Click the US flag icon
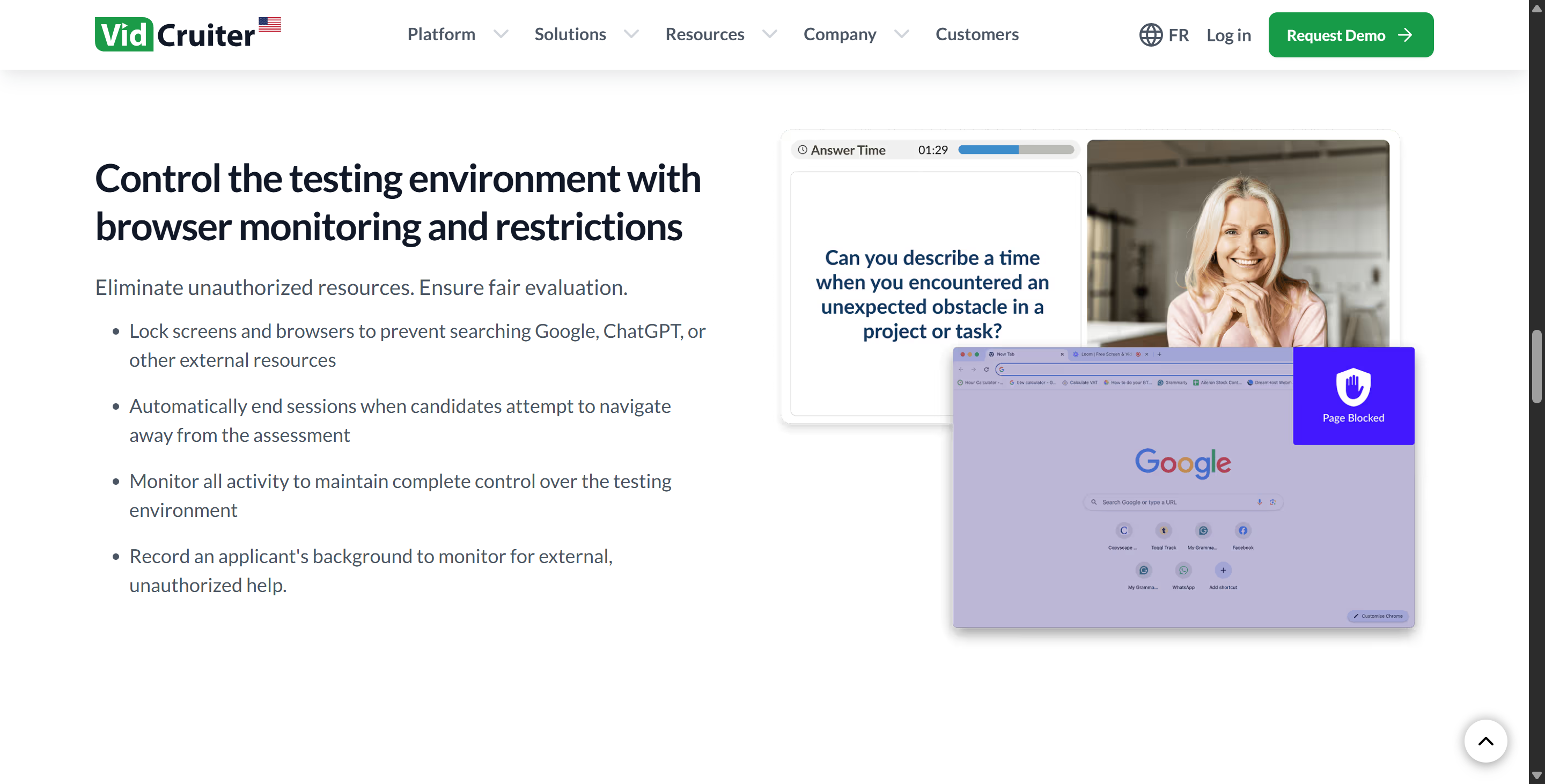Screen dimensions: 1545x784 (x=270, y=25)
